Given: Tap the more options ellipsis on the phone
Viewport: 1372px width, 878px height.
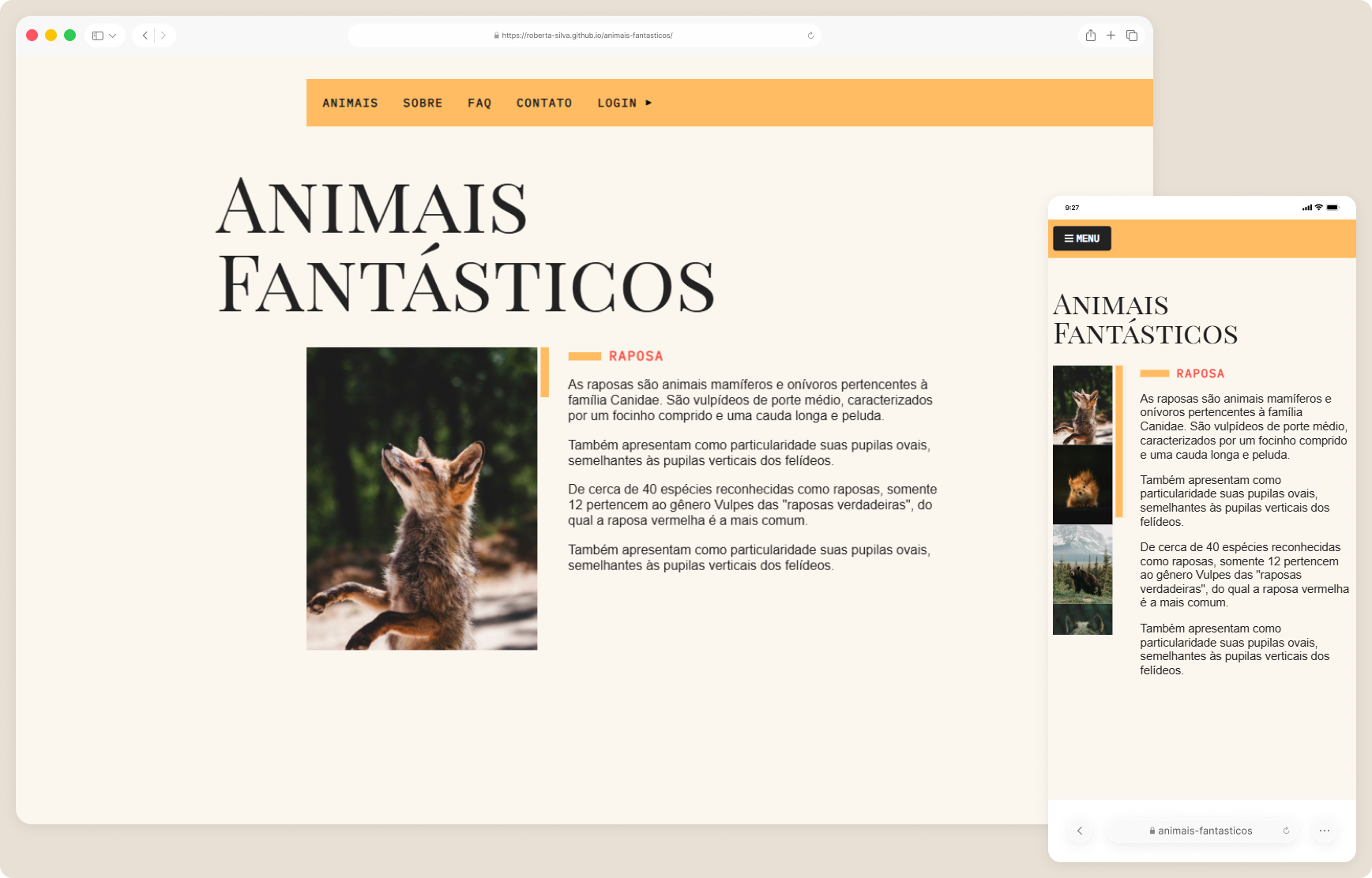Looking at the screenshot, I should 1325,831.
